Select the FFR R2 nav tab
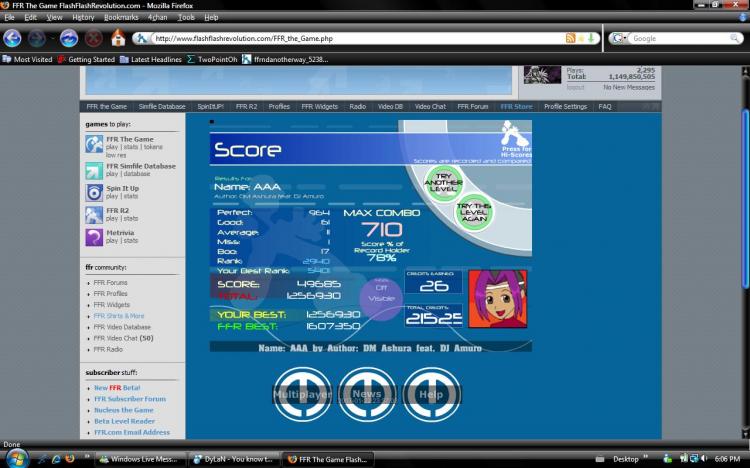Viewport: 750px width, 468px height. [x=246, y=107]
